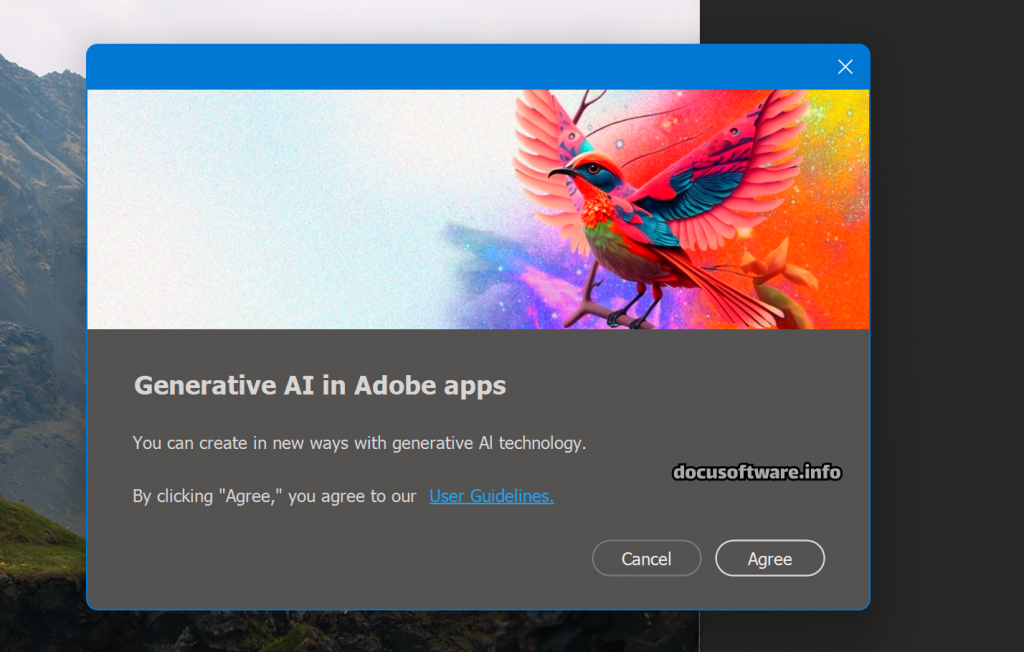
Task: Click the Cancel button
Action: (646, 559)
